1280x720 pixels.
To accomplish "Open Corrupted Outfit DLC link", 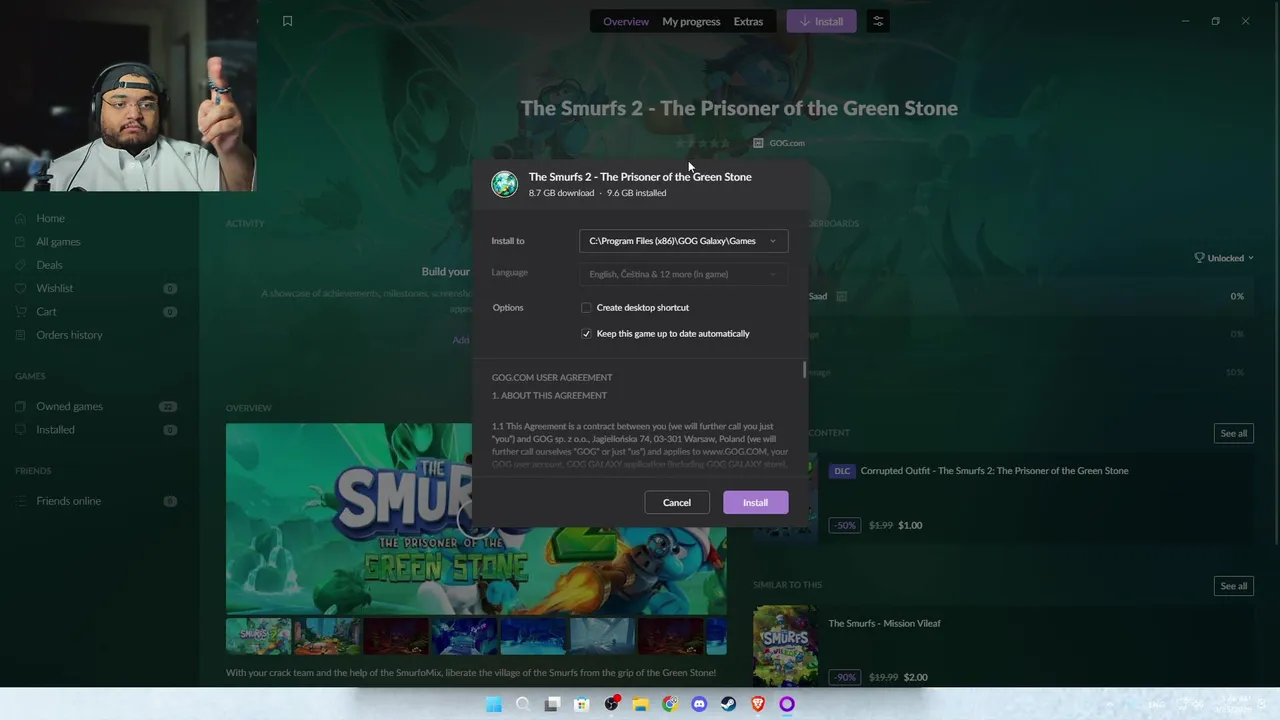I will pos(994,471).
